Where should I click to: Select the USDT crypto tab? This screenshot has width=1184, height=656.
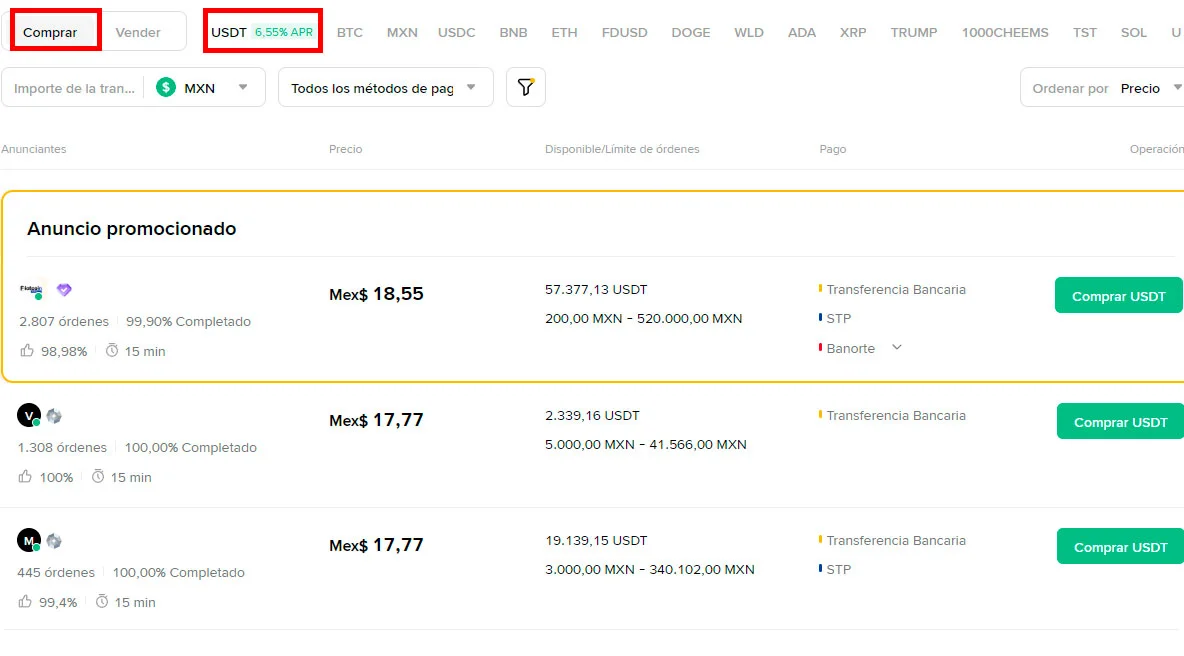[229, 32]
